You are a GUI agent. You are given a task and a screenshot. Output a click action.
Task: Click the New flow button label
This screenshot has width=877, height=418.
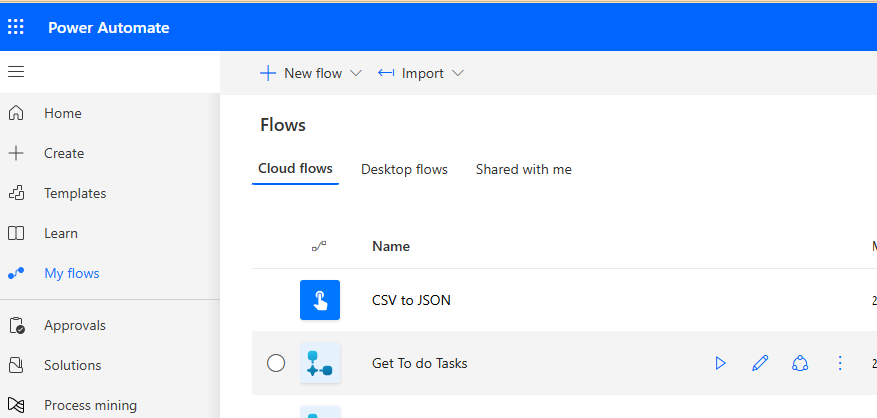(313, 73)
